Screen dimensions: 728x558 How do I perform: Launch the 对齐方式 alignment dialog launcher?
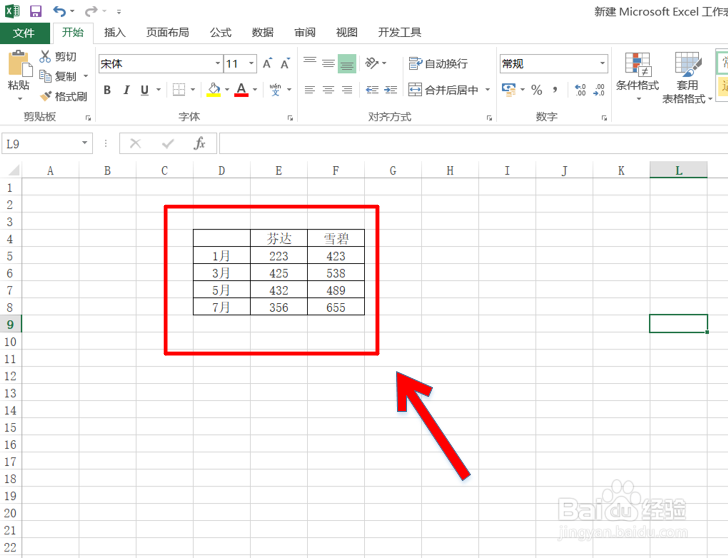click(x=489, y=118)
